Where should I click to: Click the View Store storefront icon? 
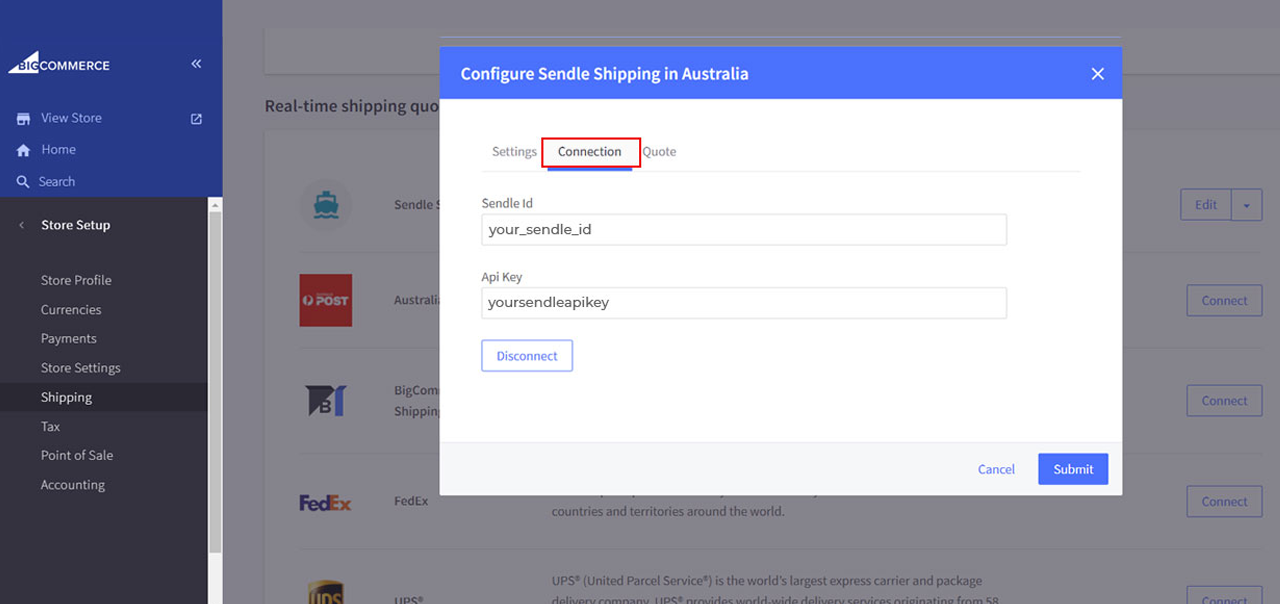[23, 118]
